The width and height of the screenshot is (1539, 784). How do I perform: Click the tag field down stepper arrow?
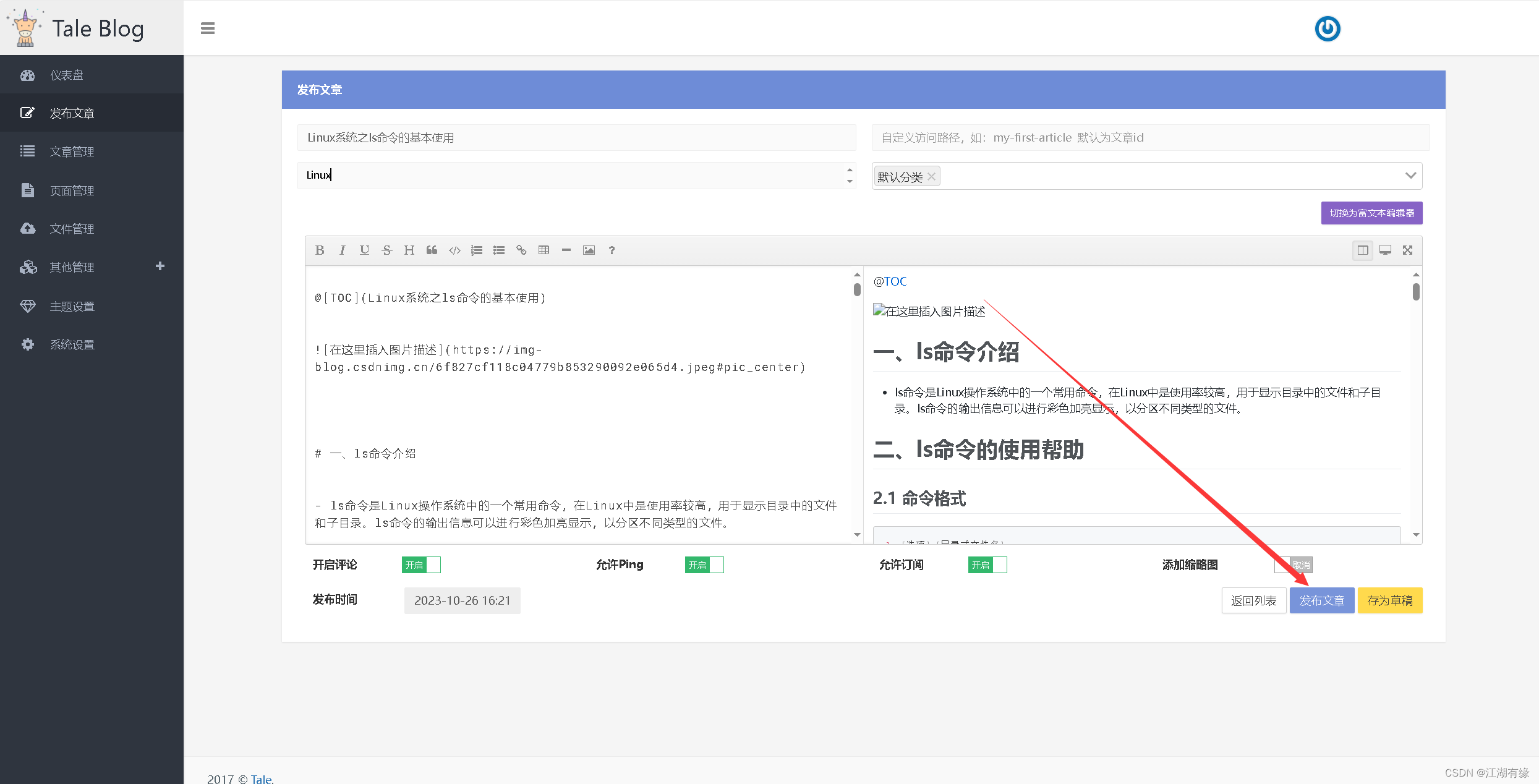(850, 181)
